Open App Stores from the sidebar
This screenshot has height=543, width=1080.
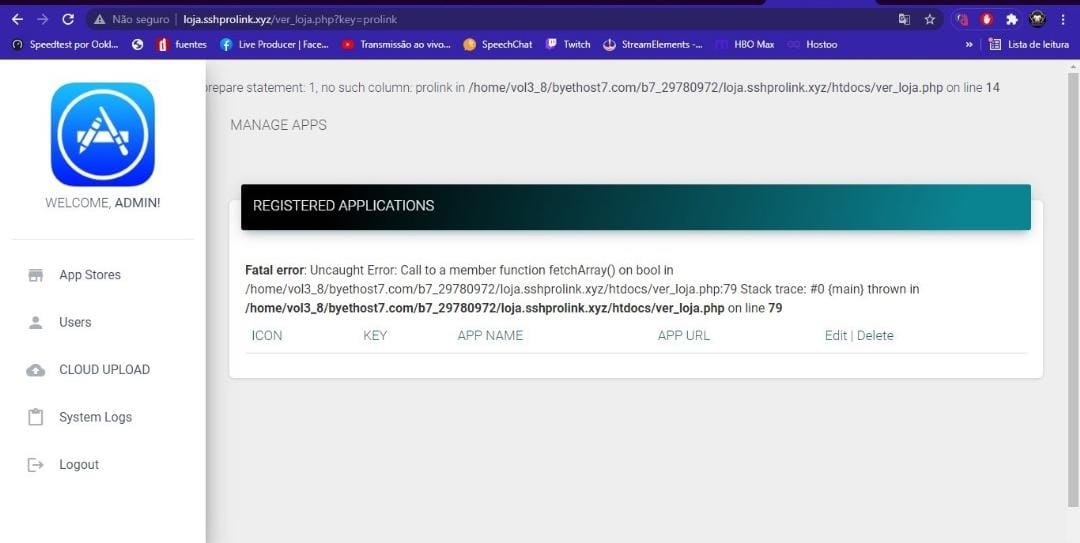click(x=89, y=275)
